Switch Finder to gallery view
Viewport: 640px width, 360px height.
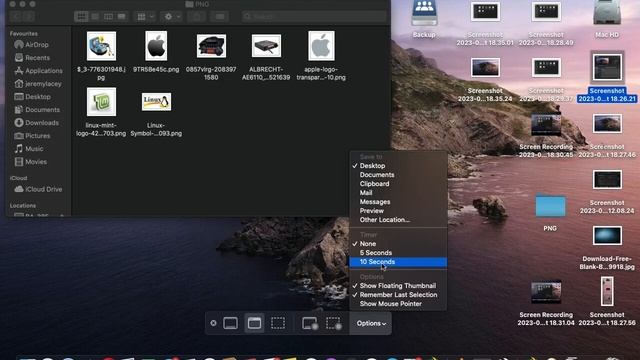click(122, 16)
